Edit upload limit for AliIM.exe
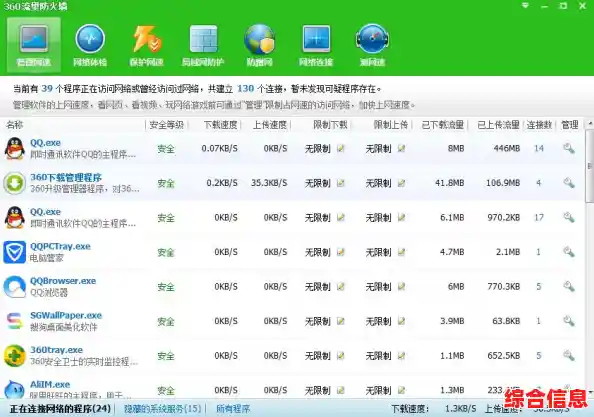The image size is (594, 417). tap(402, 390)
